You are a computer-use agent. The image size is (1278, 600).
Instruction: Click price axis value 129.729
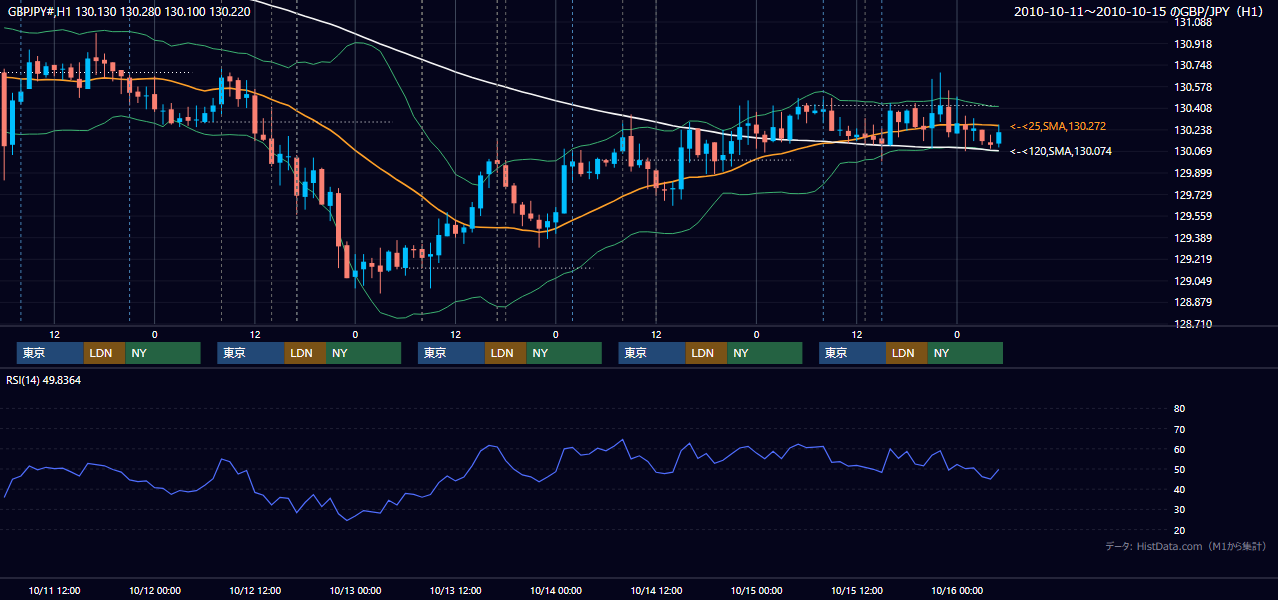click(x=1192, y=195)
